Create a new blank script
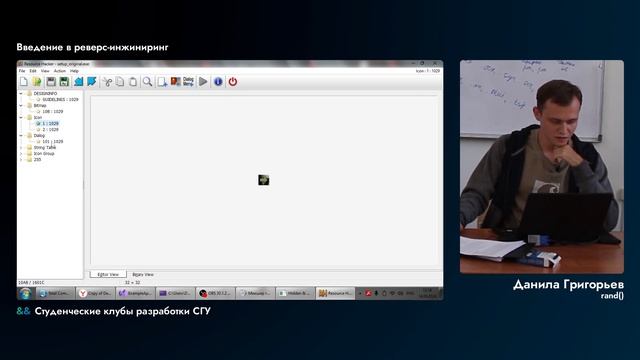This screenshot has width=640, height=360. [24, 82]
